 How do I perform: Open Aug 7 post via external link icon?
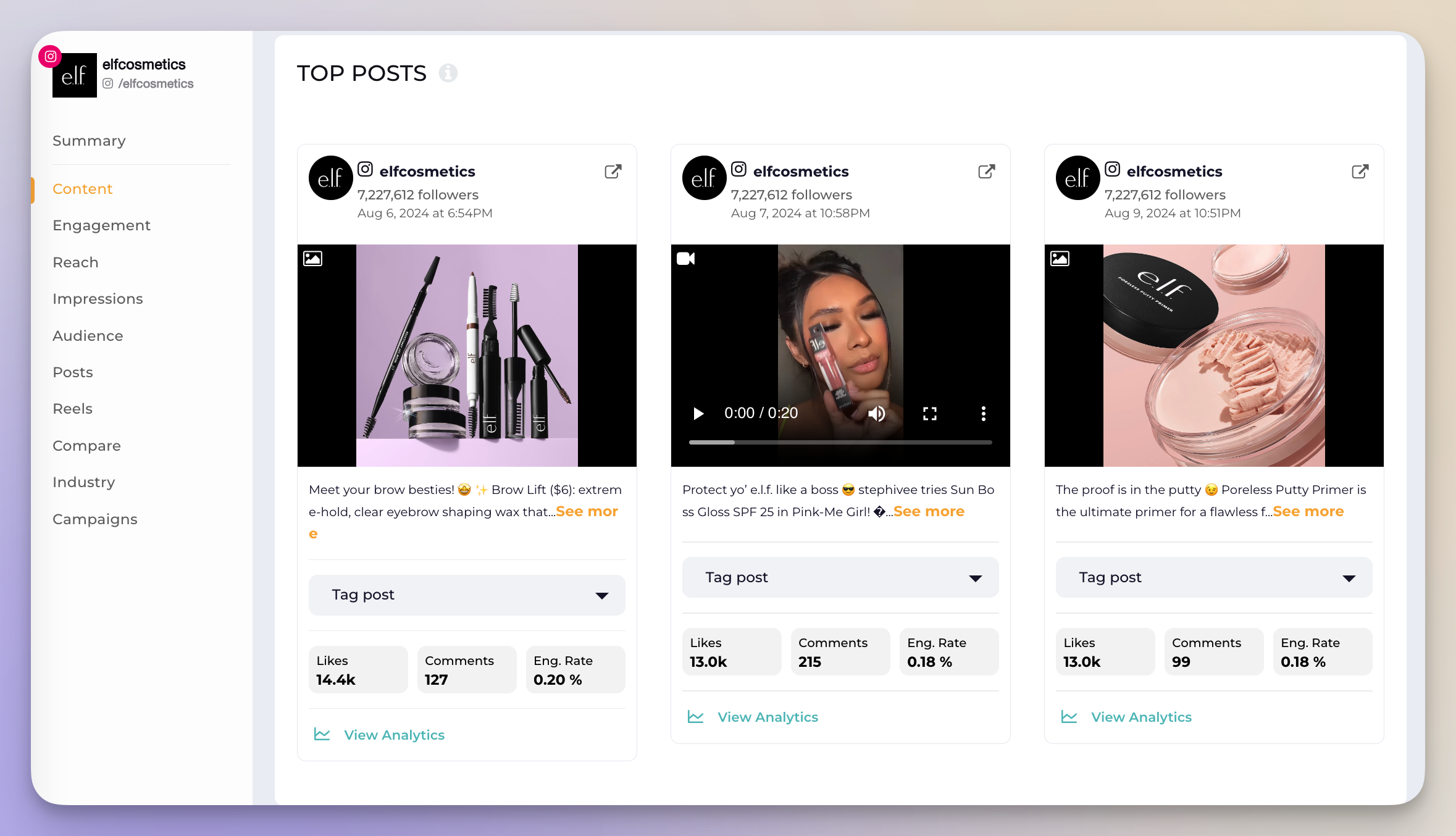(x=987, y=171)
